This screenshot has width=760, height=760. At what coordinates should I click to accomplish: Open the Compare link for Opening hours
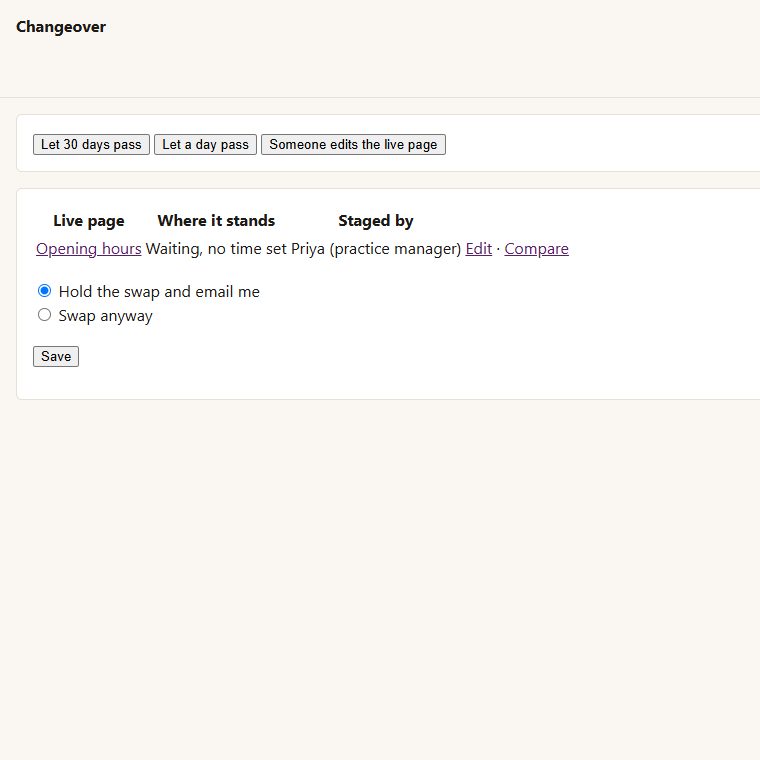point(536,249)
